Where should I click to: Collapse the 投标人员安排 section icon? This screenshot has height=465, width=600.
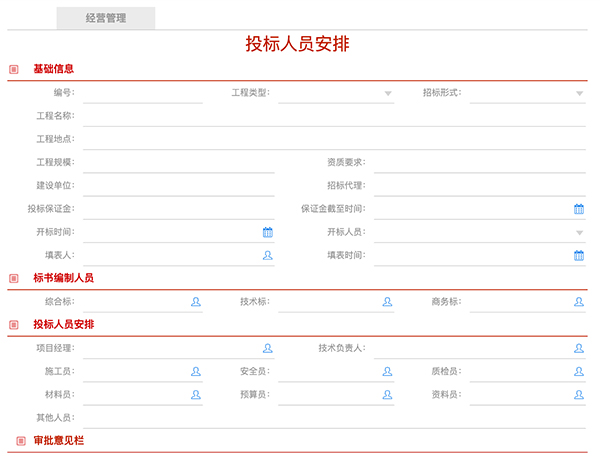pyautogui.click(x=14, y=325)
